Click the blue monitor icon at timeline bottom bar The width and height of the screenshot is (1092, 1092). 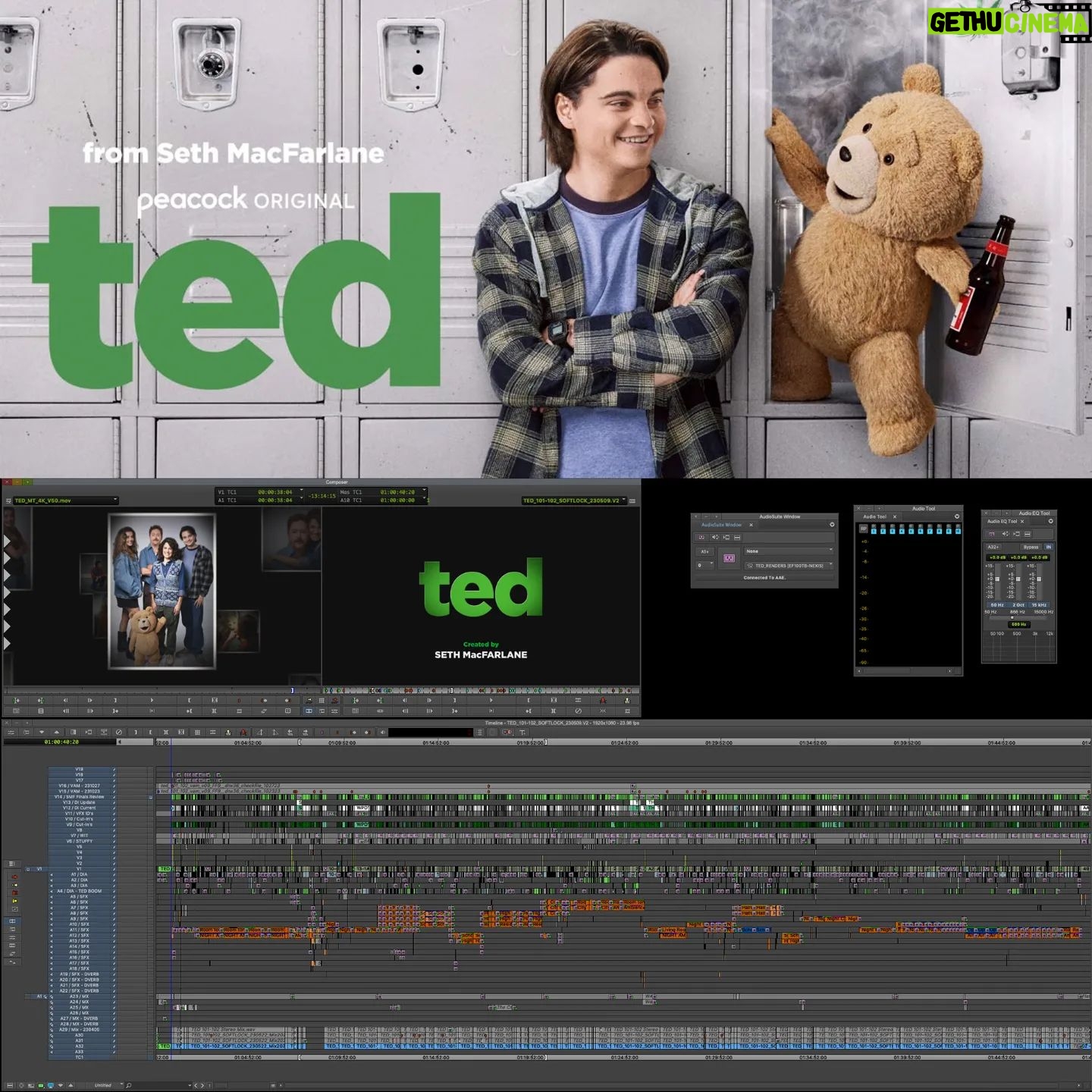pos(51,1085)
